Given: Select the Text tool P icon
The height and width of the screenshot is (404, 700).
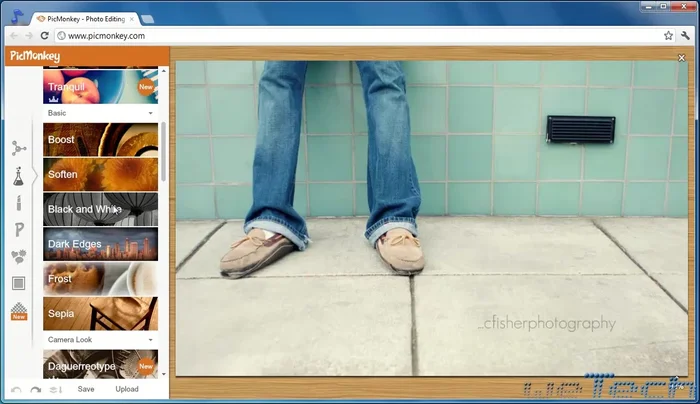Looking at the screenshot, I should (19, 230).
